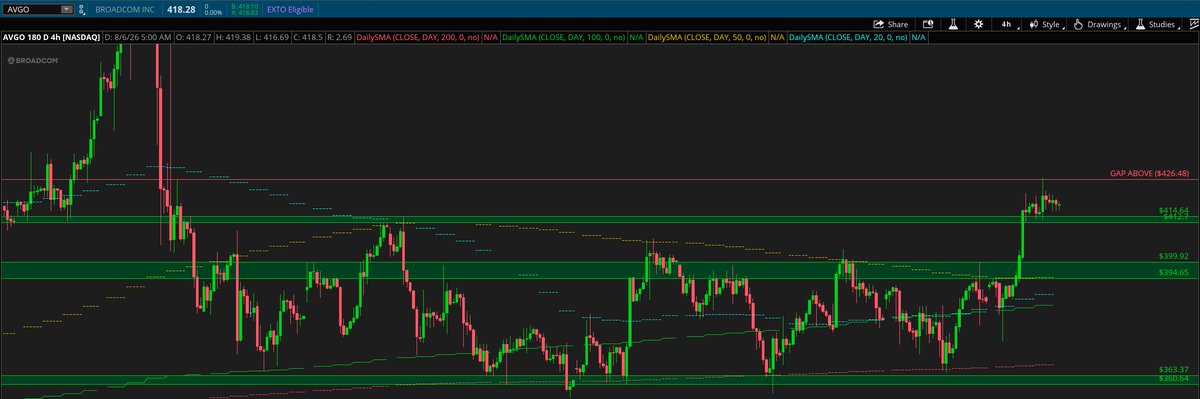
Task: Click the BROADCOM INC company name
Action: (125, 9)
